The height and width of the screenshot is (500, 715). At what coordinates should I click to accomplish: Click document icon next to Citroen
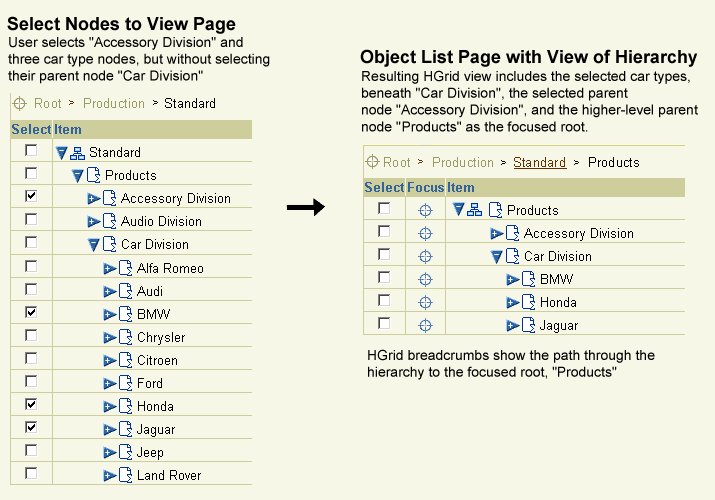click(125, 360)
